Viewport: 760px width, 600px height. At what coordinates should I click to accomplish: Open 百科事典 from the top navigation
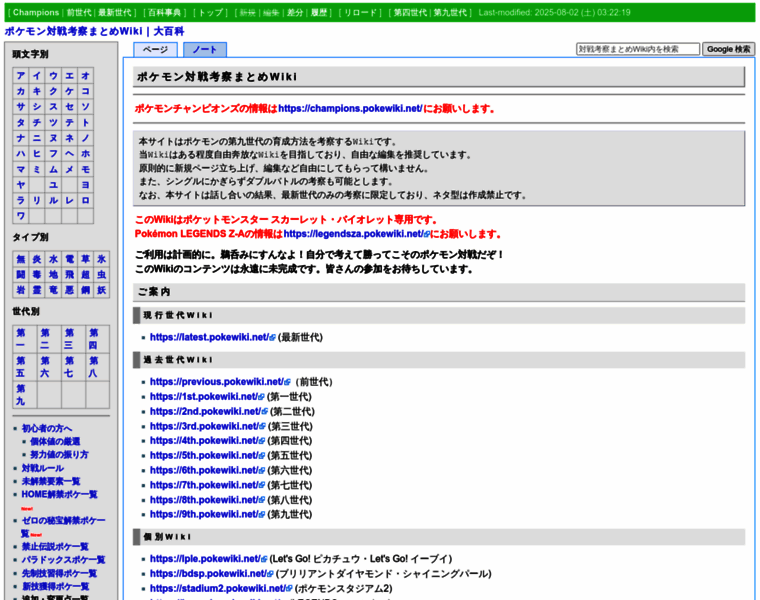tap(165, 13)
